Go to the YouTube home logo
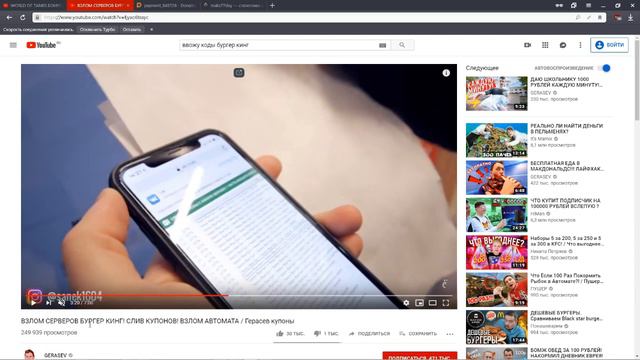This screenshot has height=360, width=640. click(x=41, y=45)
